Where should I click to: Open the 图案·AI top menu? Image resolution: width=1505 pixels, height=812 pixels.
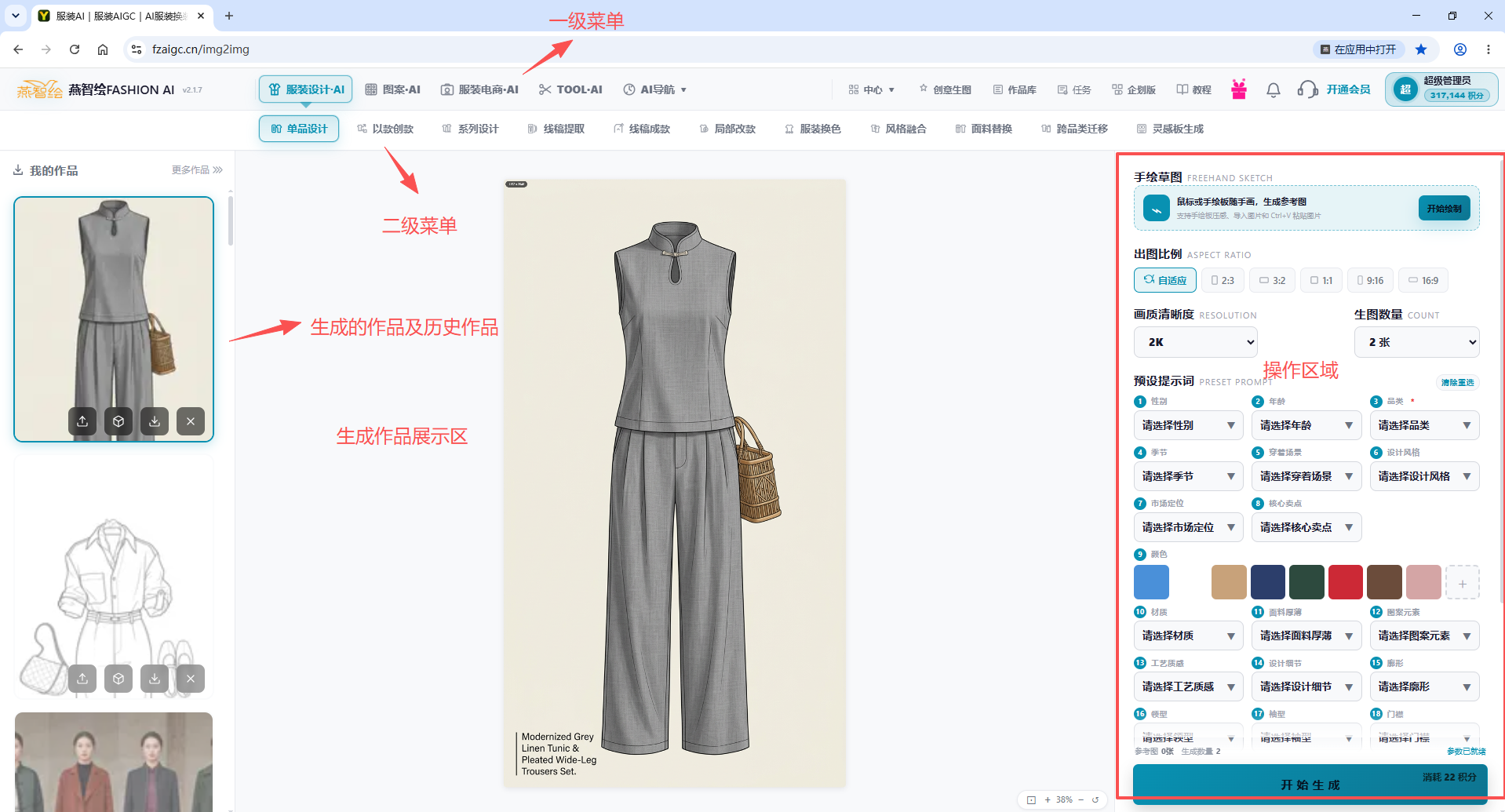(x=393, y=89)
